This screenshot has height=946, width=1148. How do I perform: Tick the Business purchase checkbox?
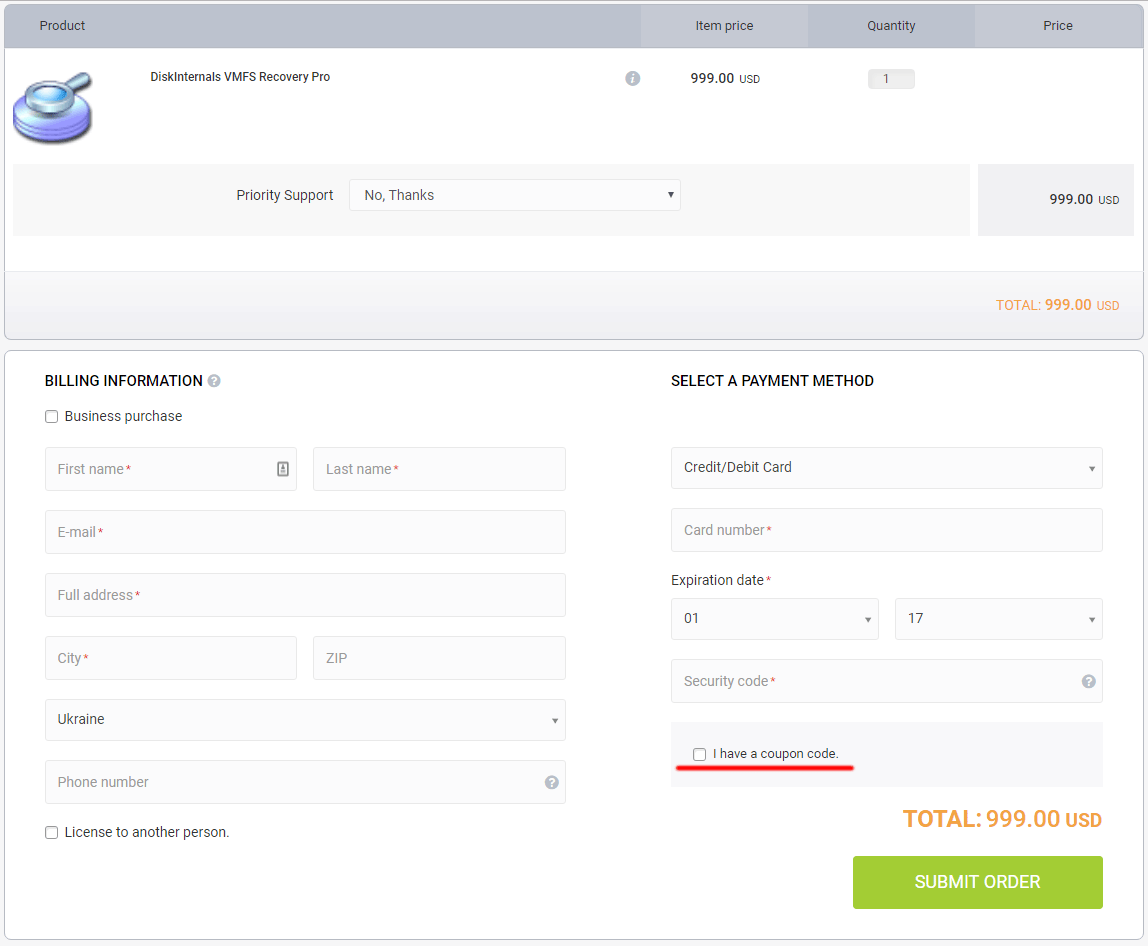pyautogui.click(x=51, y=417)
